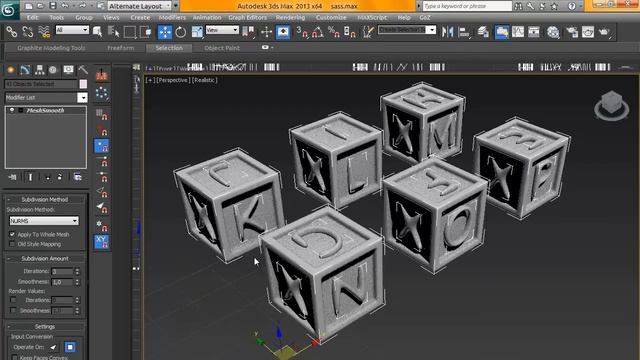
Task: Activate the Select and Move tool
Action: point(164,31)
